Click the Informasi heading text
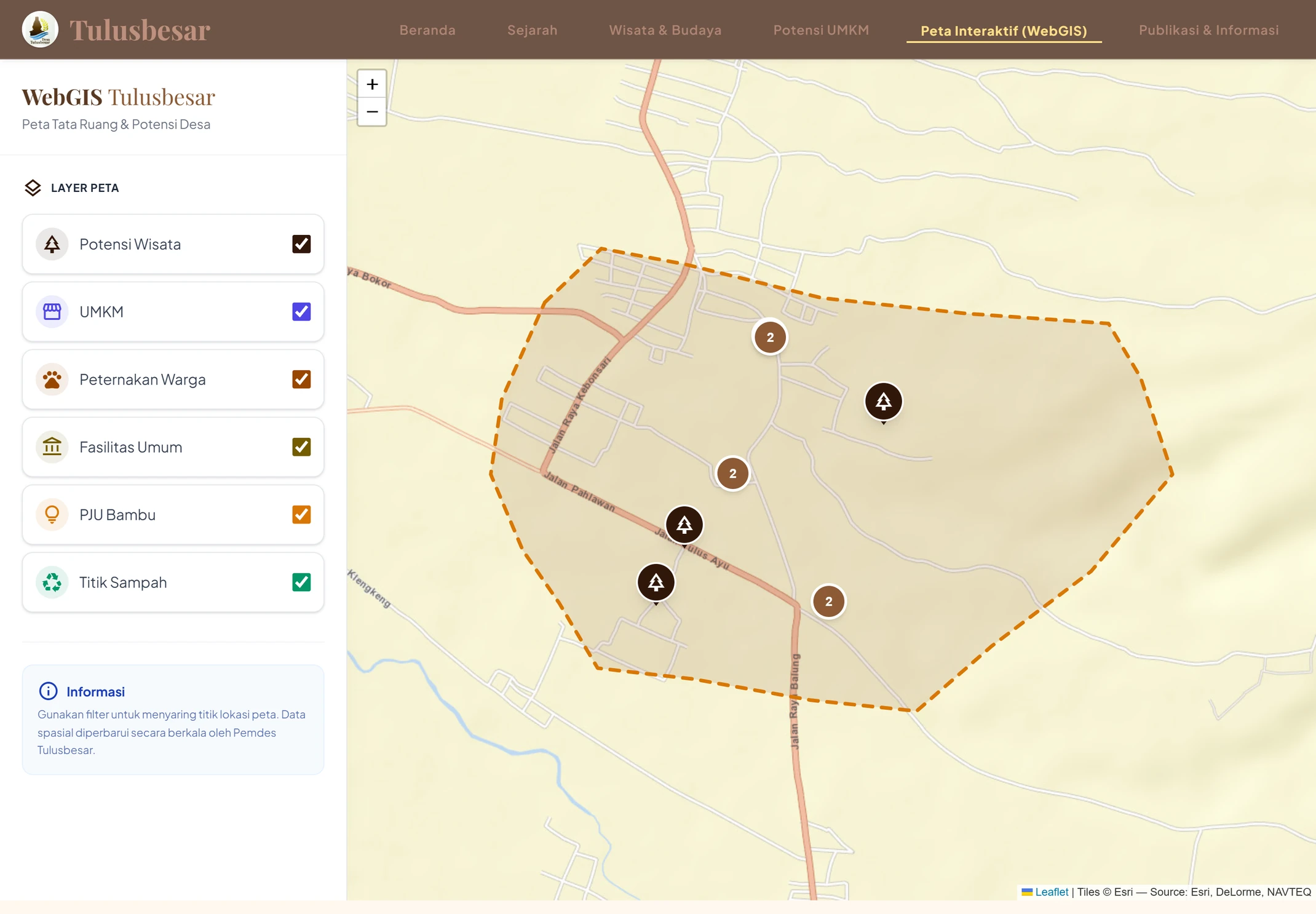The image size is (1316, 914). 95,692
